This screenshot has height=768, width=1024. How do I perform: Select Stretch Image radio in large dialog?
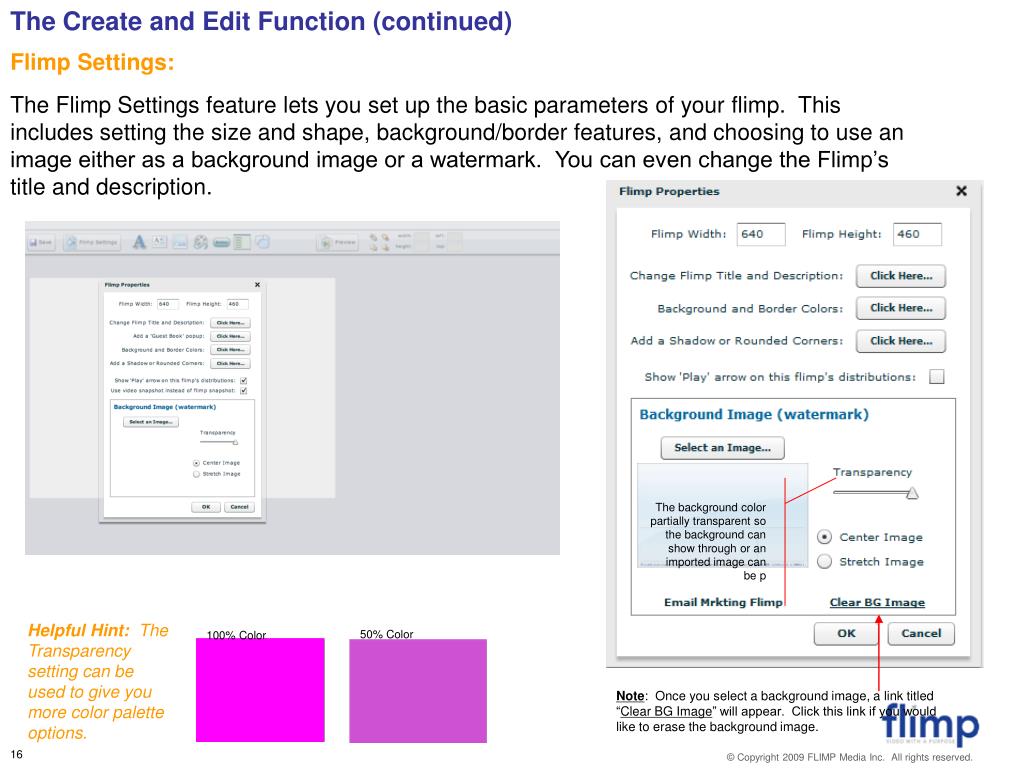[825, 562]
